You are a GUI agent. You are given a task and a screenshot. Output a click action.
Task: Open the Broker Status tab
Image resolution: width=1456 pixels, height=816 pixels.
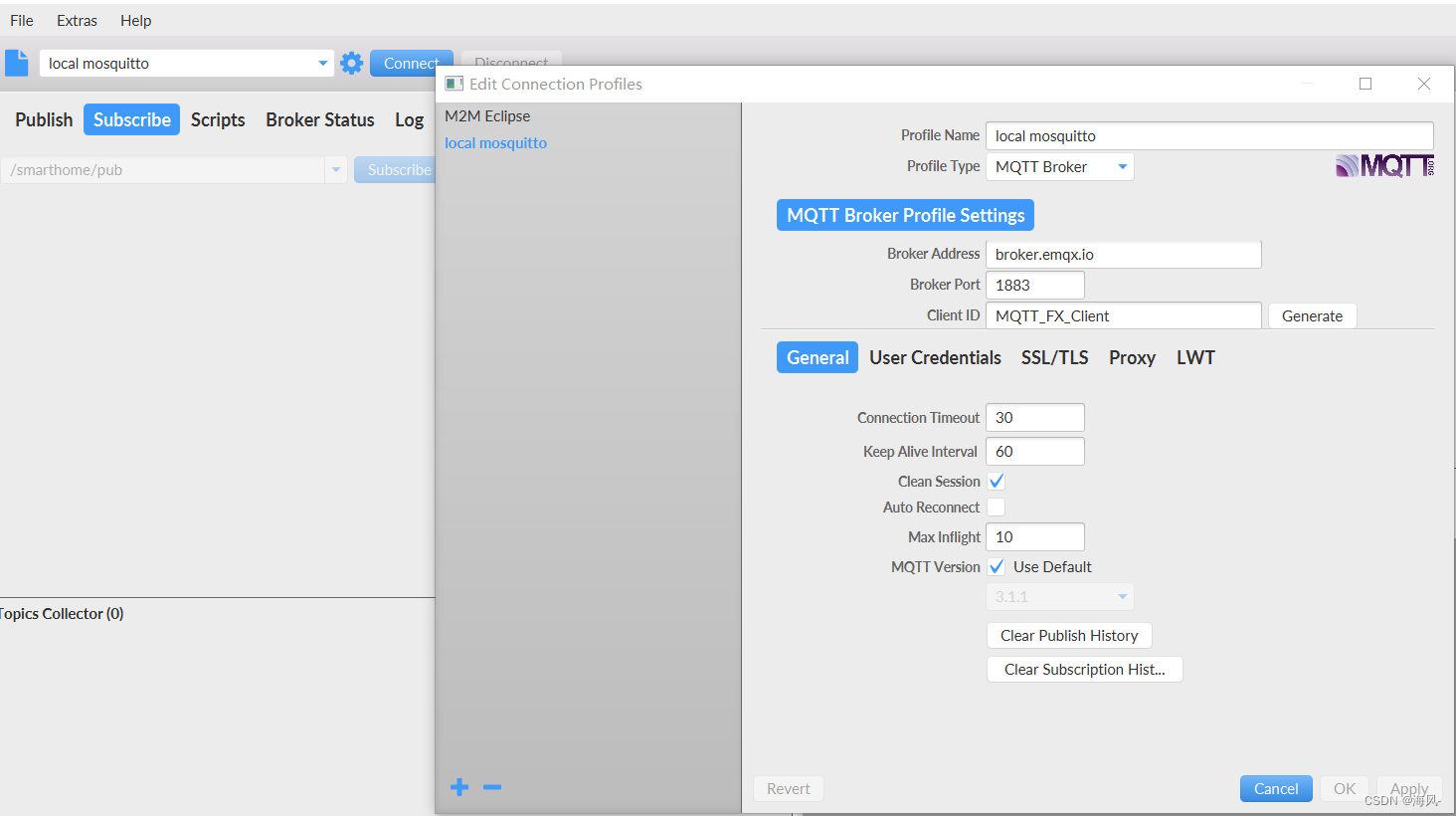tap(320, 119)
